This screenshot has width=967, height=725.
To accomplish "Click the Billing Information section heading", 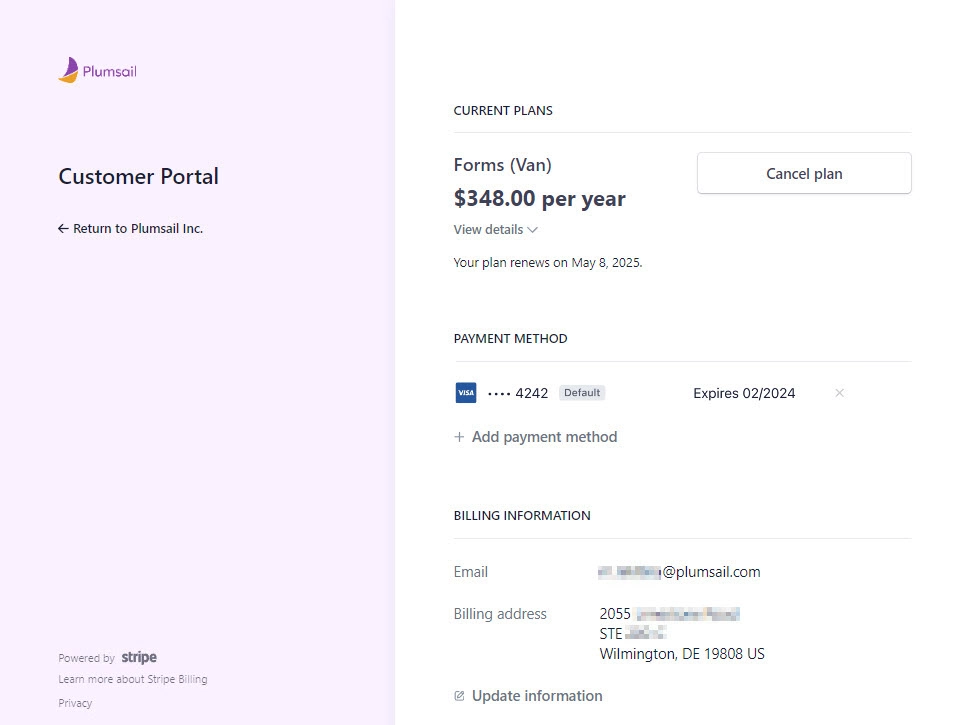I will click(522, 515).
